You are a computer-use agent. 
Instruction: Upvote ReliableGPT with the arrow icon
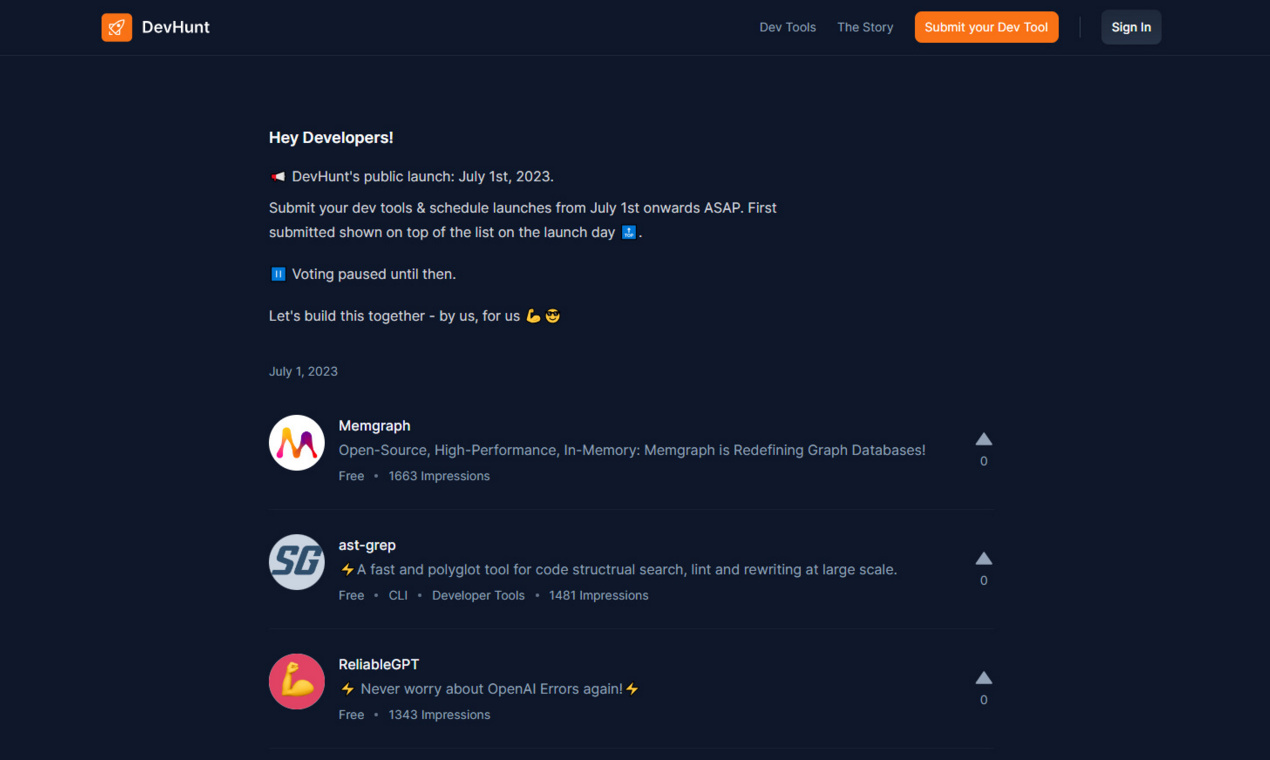(983, 676)
